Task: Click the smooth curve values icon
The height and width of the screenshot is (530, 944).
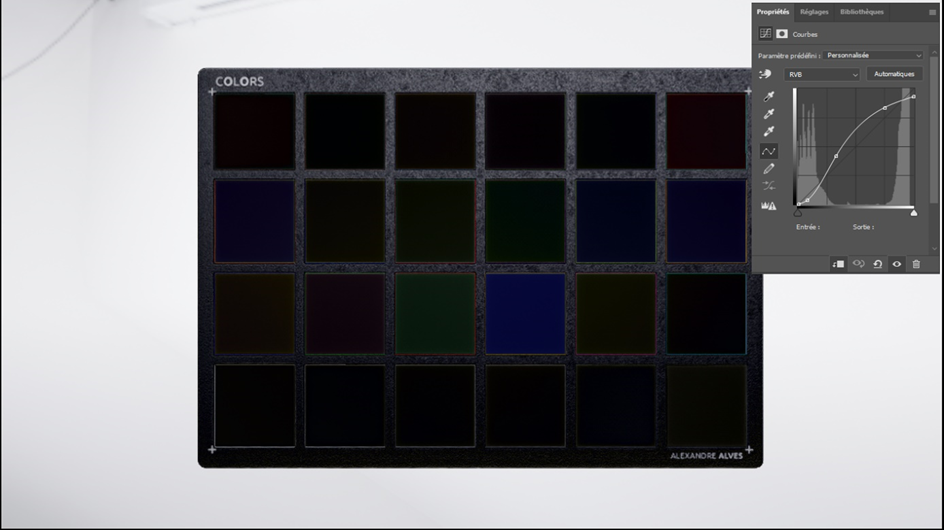Action: [769, 186]
